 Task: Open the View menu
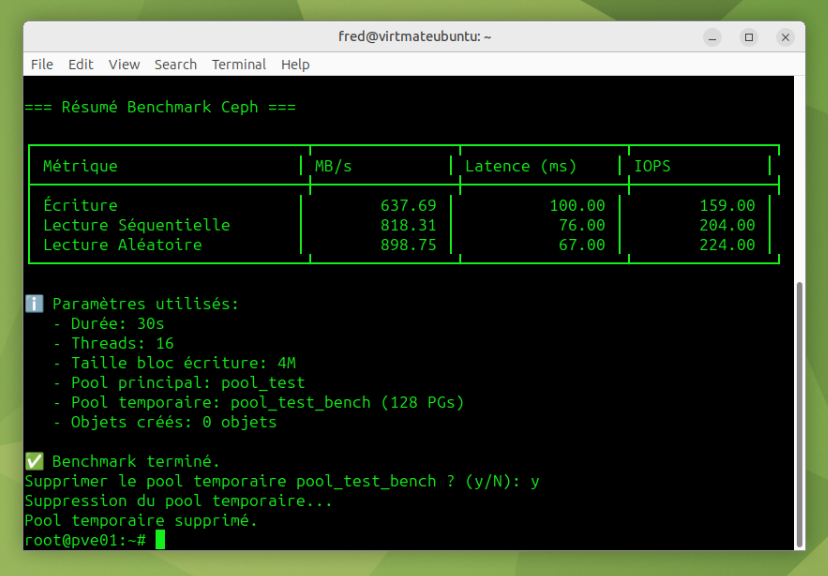click(x=124, y=64)
